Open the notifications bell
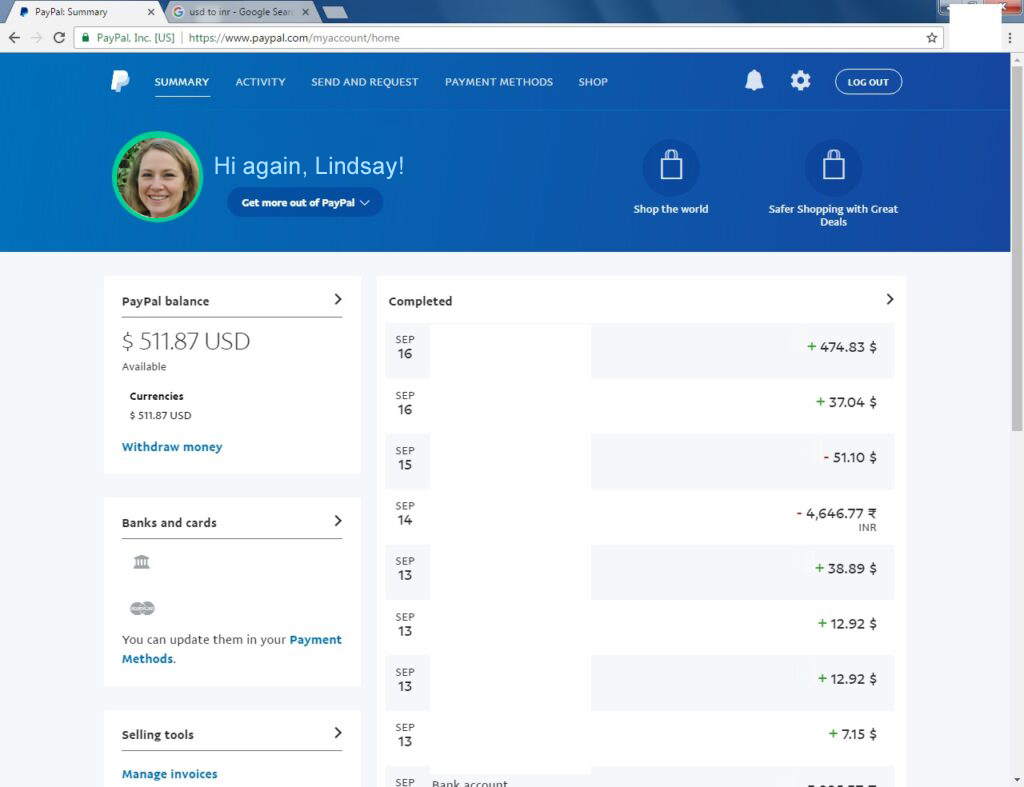The height and width of the screenshot is (787, 1024). (x=754, y=81)
